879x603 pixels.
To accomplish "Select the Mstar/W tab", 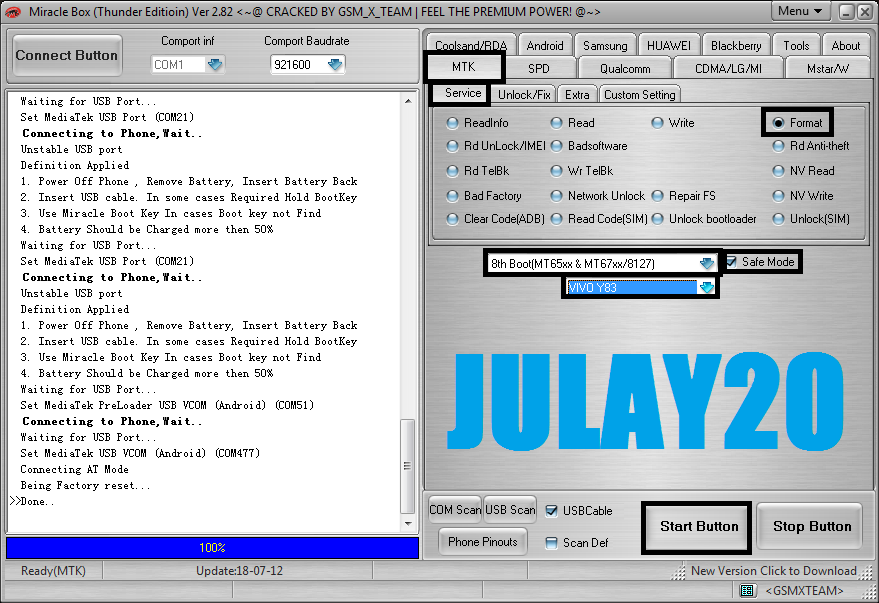I will tap(828, 68).
